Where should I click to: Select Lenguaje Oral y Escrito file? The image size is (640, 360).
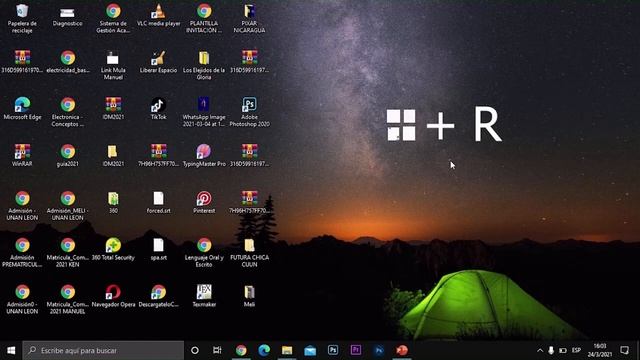point(204,252)
